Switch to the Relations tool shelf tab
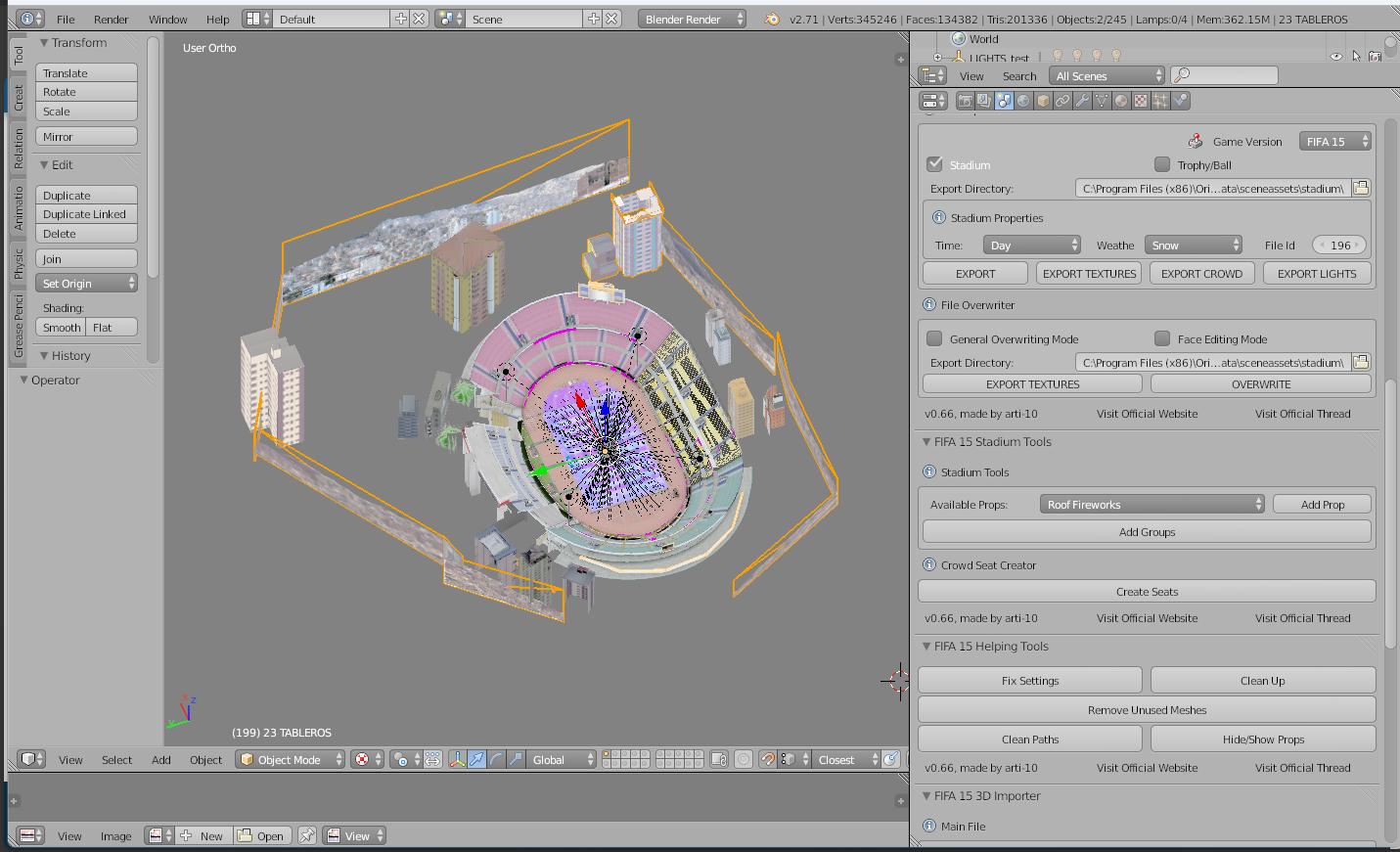The height and width of the screenshot is (852, 1400). [x=18, y=149]
